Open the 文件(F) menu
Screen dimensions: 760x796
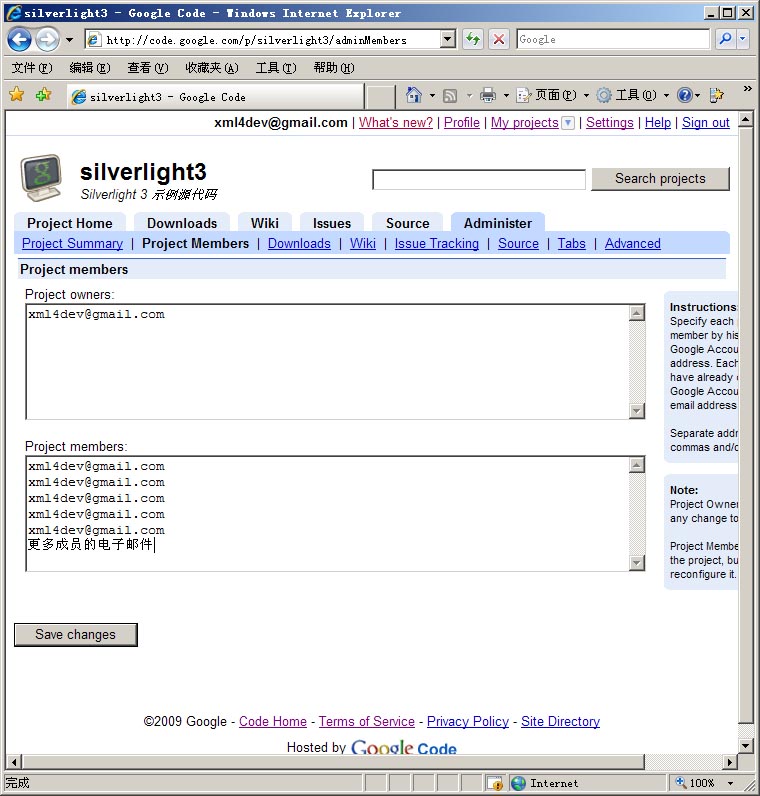click(x=32, y=68)
